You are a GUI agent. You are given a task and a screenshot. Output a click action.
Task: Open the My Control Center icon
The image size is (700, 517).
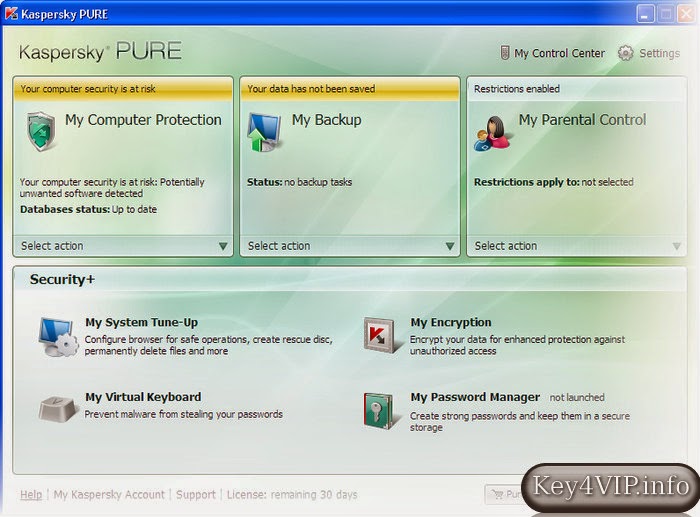pyautogui.click(x=504, y=53)
